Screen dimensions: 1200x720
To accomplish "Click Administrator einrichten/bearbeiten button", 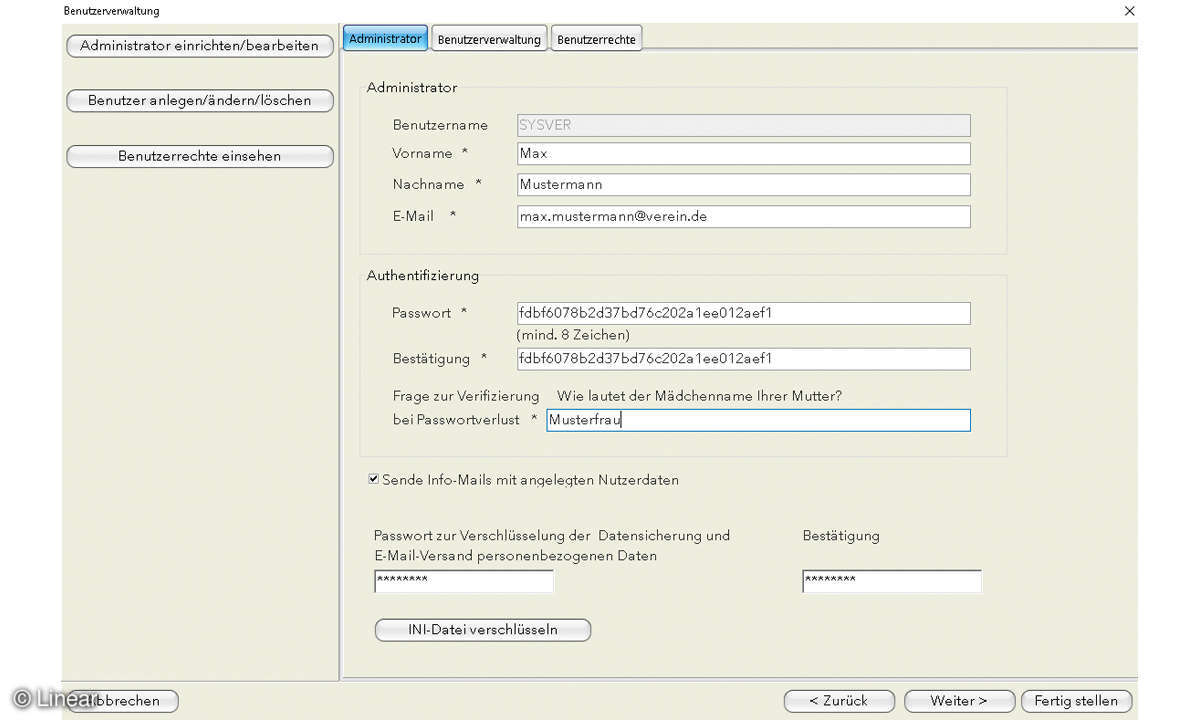I will point(199,46).
